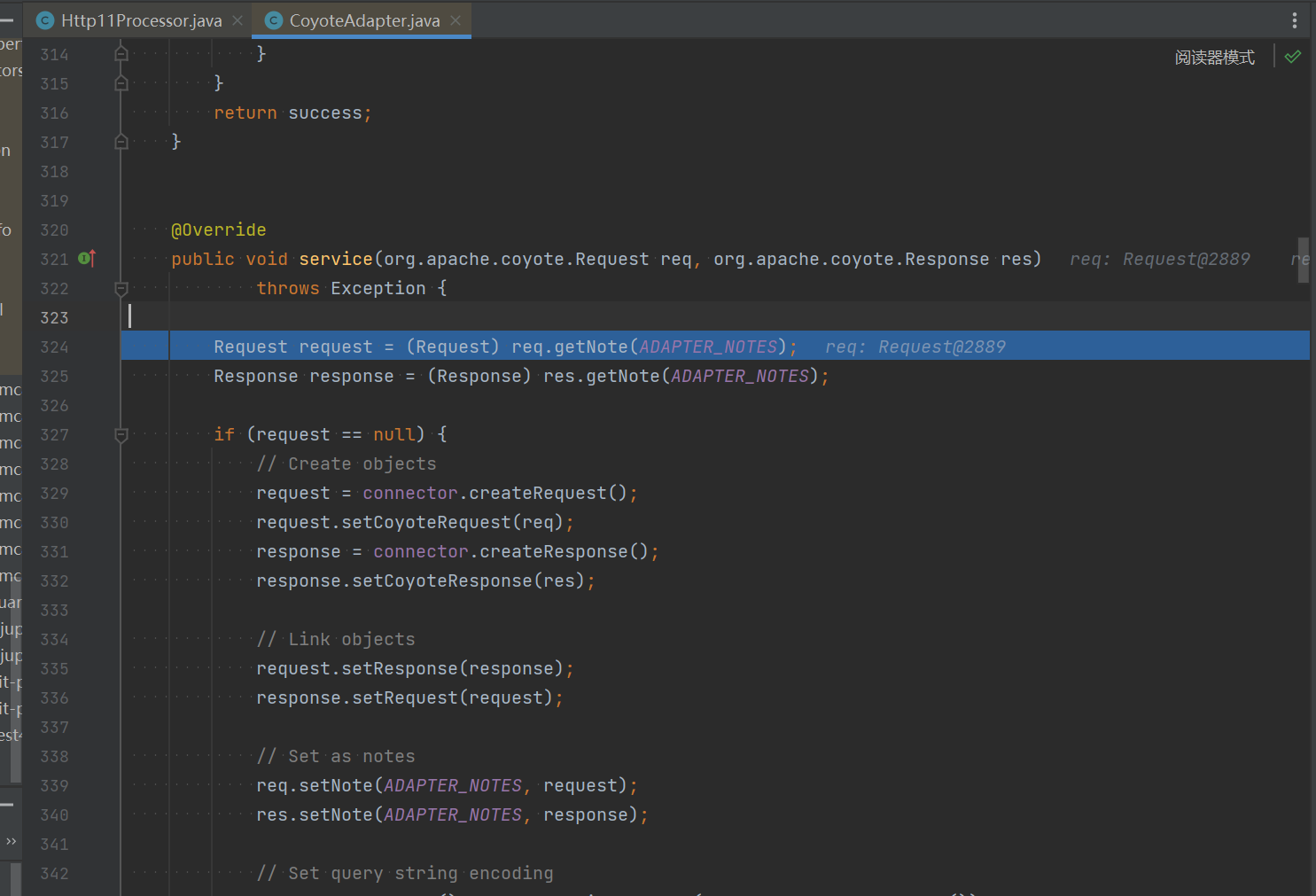Click ADAPTER_NOTES on the highlighted line 324

[x=708, y=347]
